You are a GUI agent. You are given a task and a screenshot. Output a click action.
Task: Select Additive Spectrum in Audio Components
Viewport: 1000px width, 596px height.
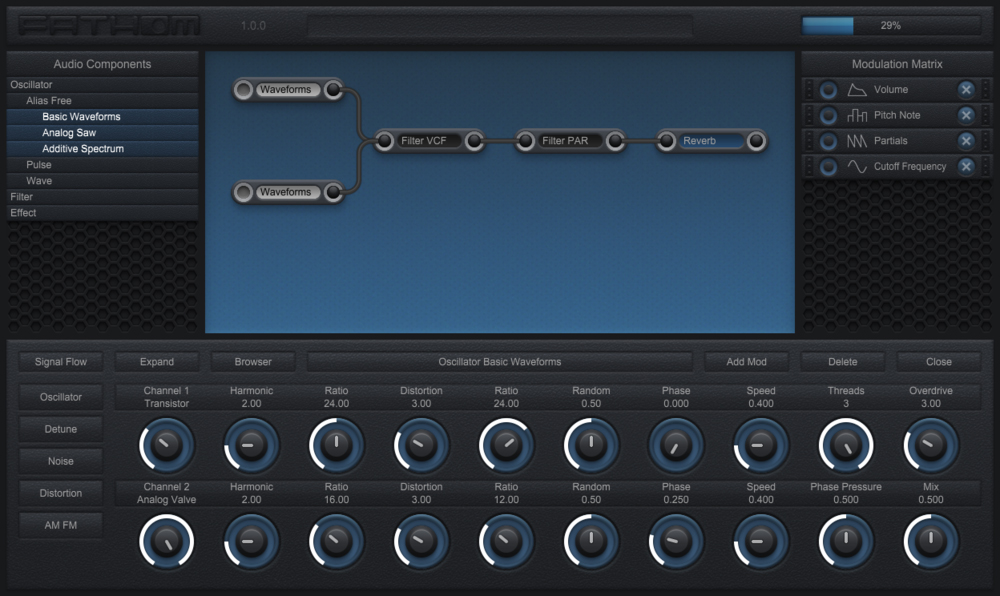(x=102, y=149)
